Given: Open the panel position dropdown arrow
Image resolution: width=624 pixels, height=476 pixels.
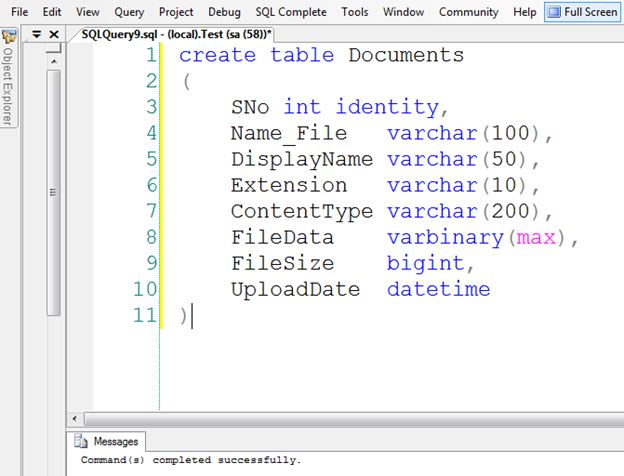Looking at the screenshot, I should (37, 35).
